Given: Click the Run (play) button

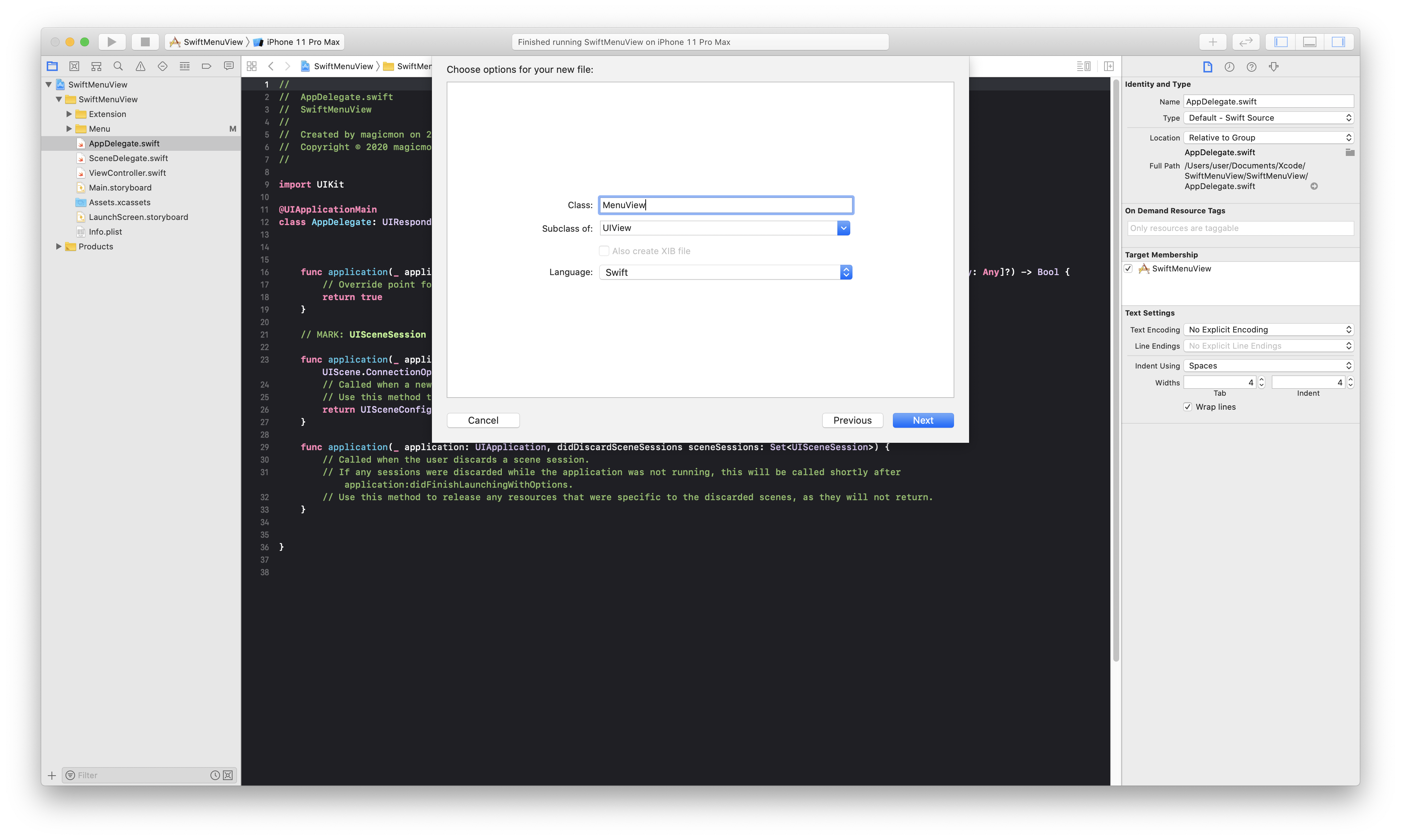Looking at the screenshot, I should pos(111,42).
